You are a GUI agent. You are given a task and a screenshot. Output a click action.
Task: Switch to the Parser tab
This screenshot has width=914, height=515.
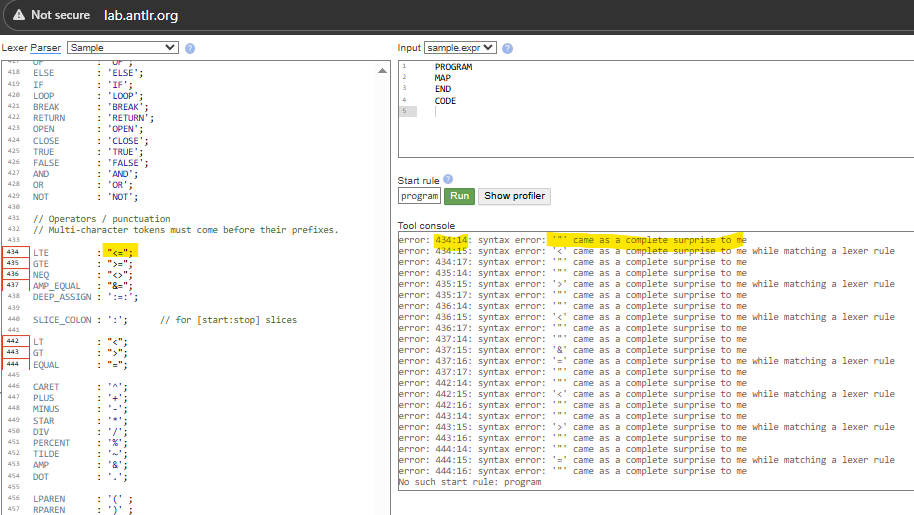[45, 48]
